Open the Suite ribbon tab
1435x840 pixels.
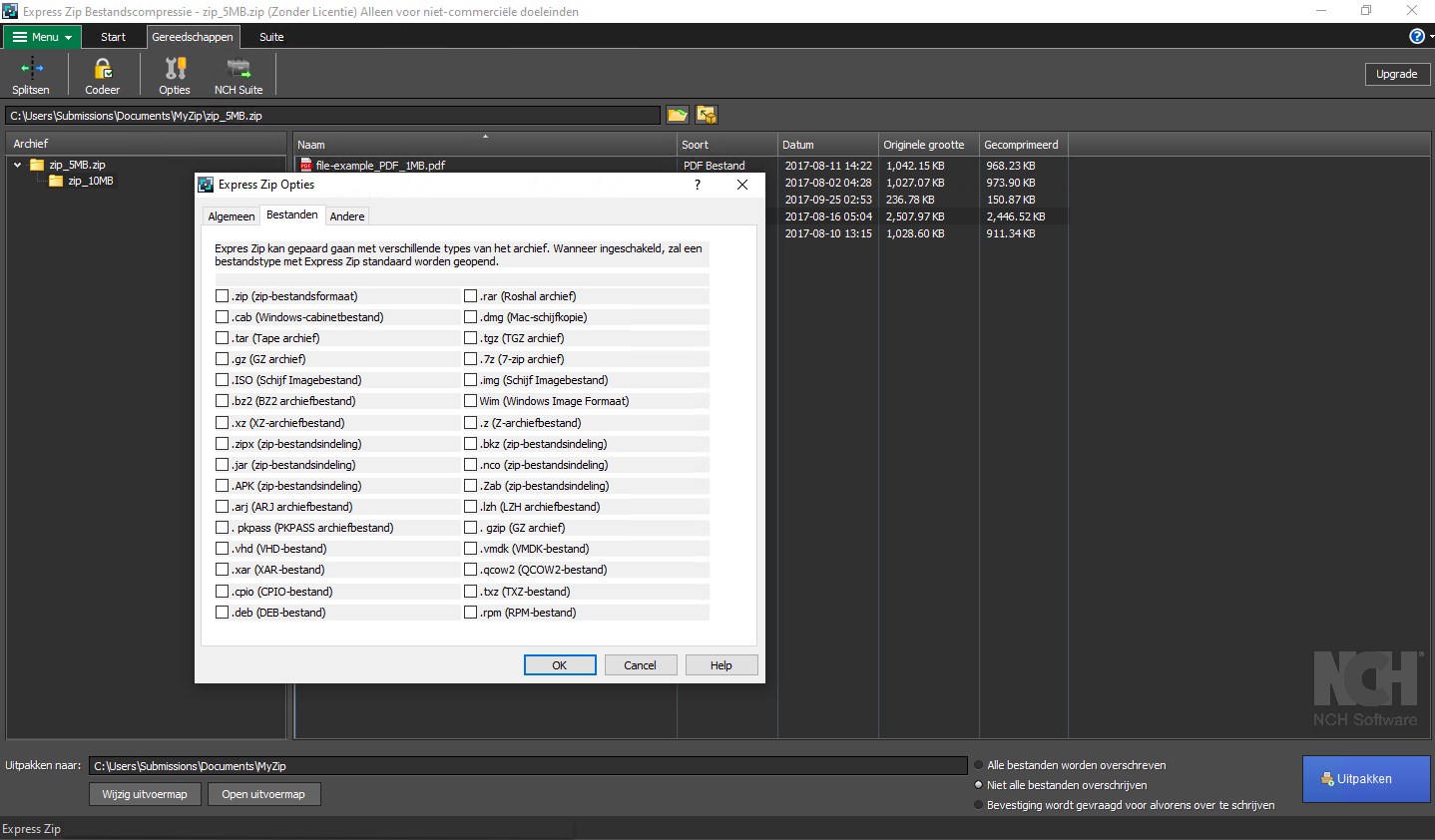tap(271, 37)
